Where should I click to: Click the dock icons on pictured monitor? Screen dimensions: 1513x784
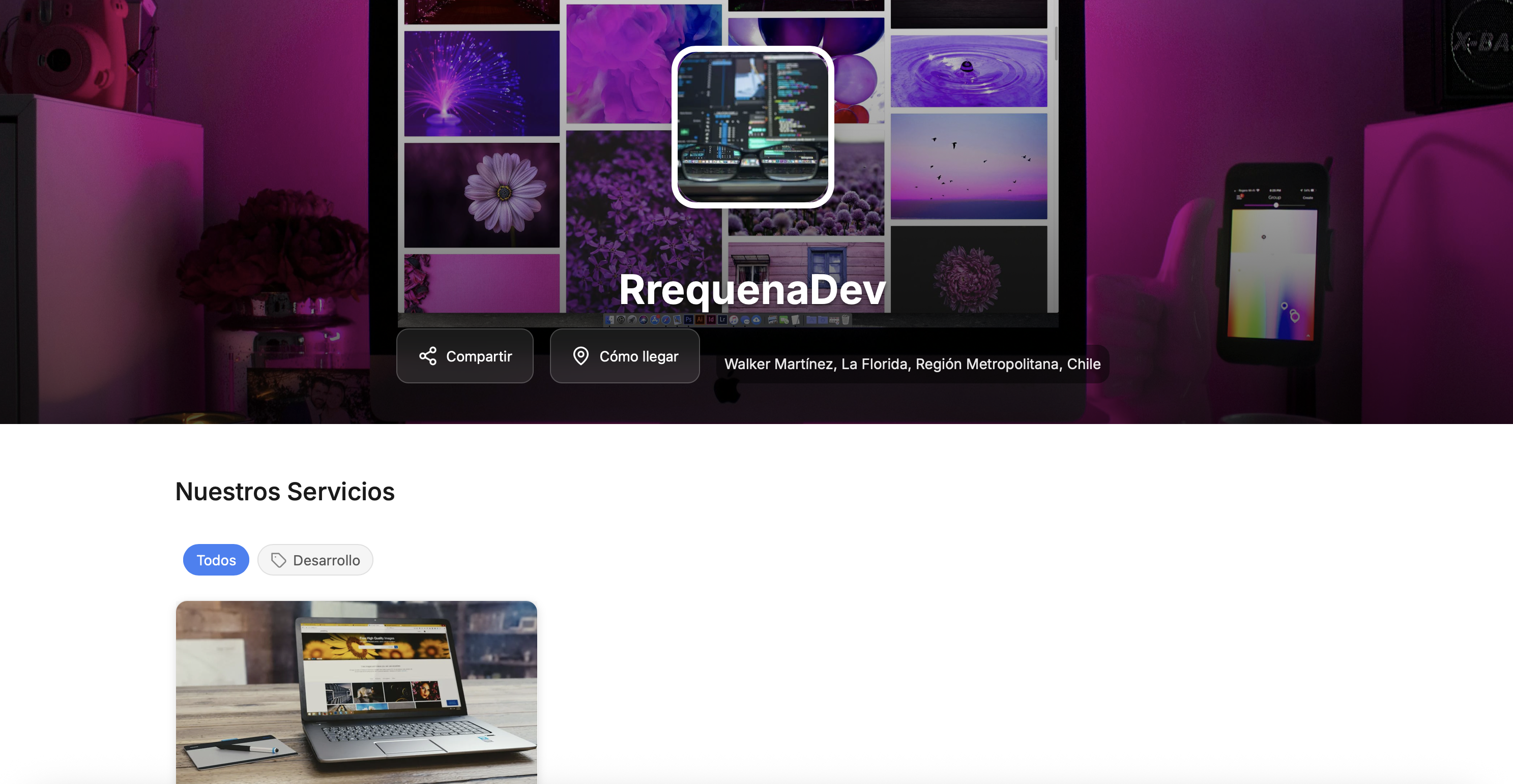728,320
